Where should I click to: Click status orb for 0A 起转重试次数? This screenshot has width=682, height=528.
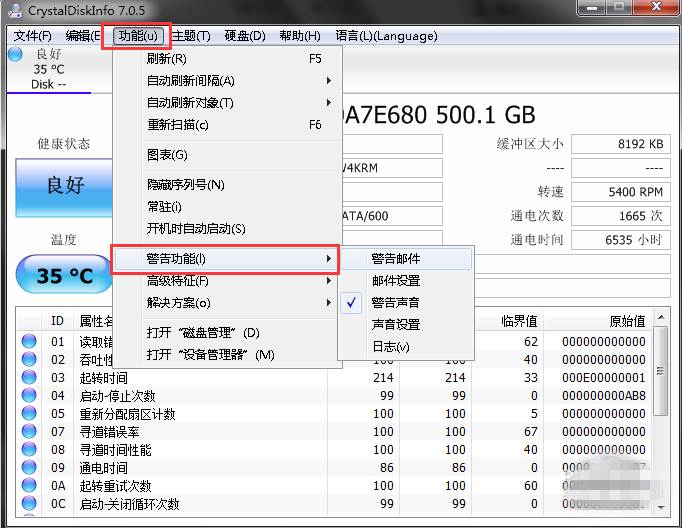pos(29,485)
